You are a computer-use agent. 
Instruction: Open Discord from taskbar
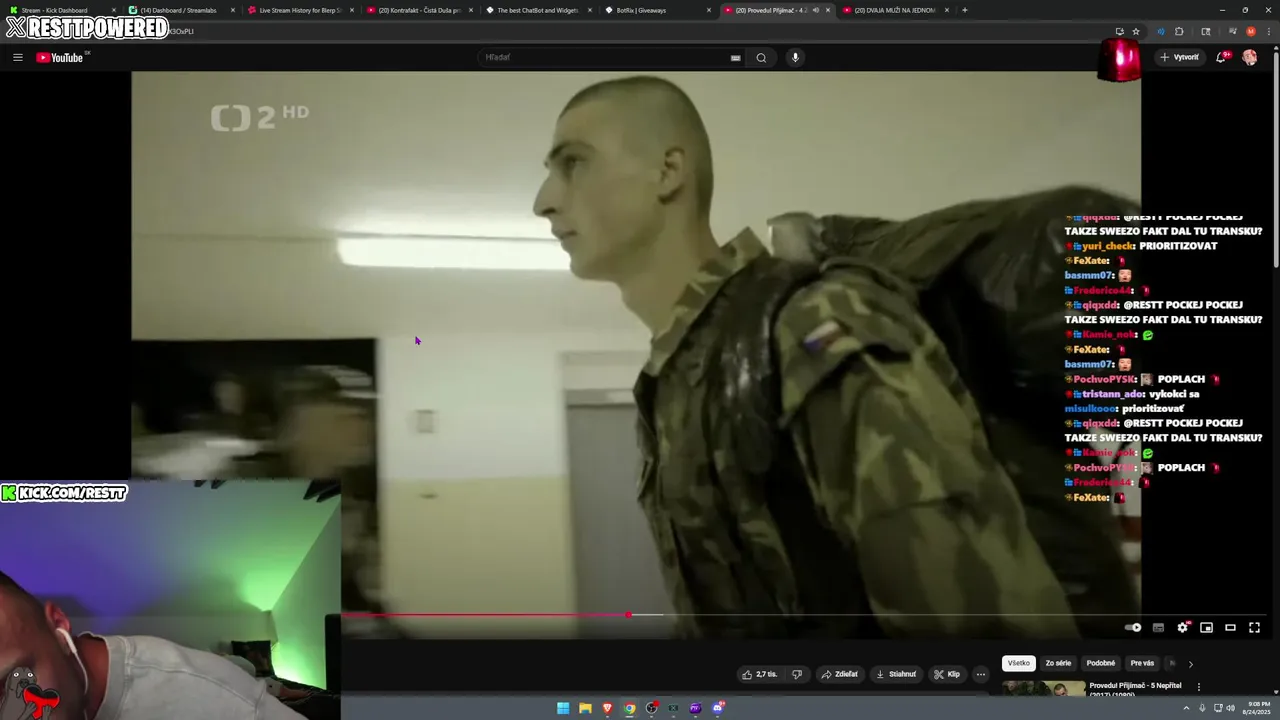tap(718, 708)
